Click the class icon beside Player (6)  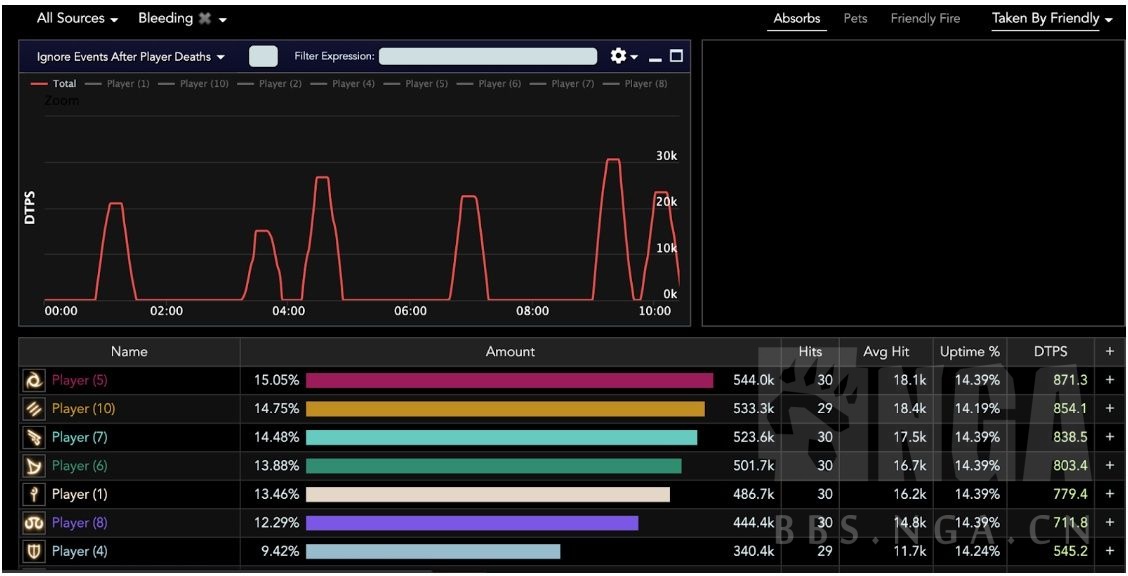point(34,466)
